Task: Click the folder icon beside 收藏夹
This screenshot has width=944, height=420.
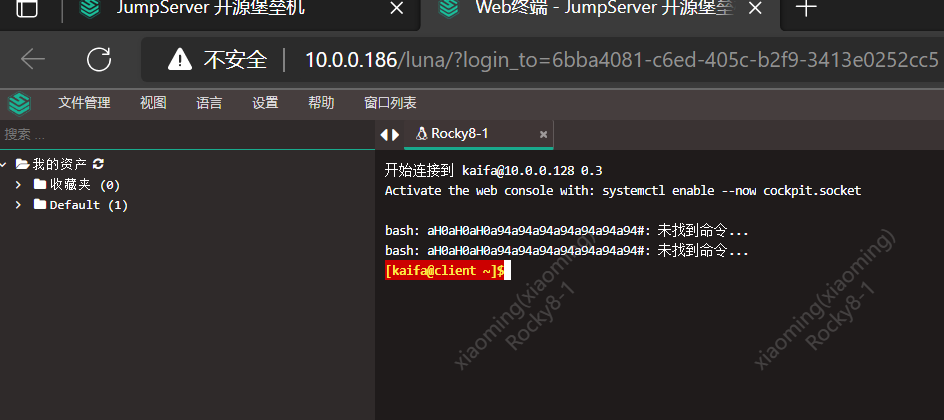Action: pyautogui.click(x=40, y=184)
